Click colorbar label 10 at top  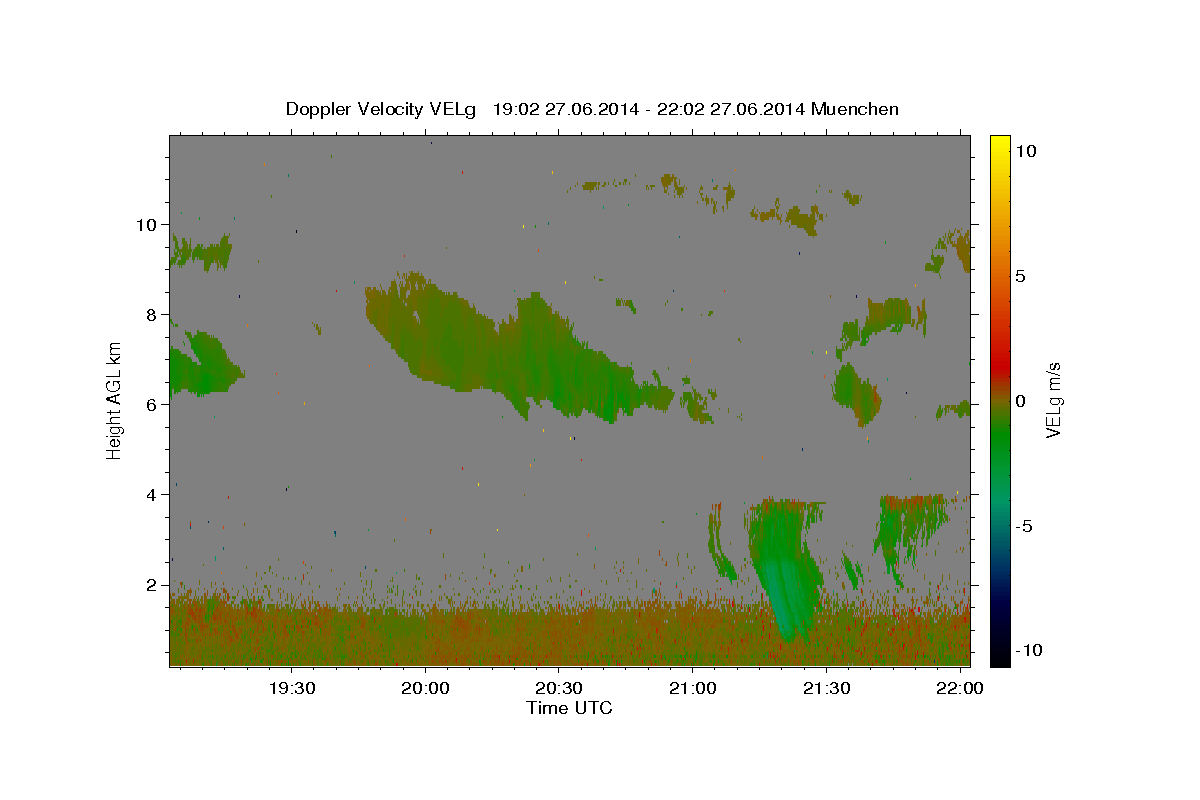coord(1025,151)
